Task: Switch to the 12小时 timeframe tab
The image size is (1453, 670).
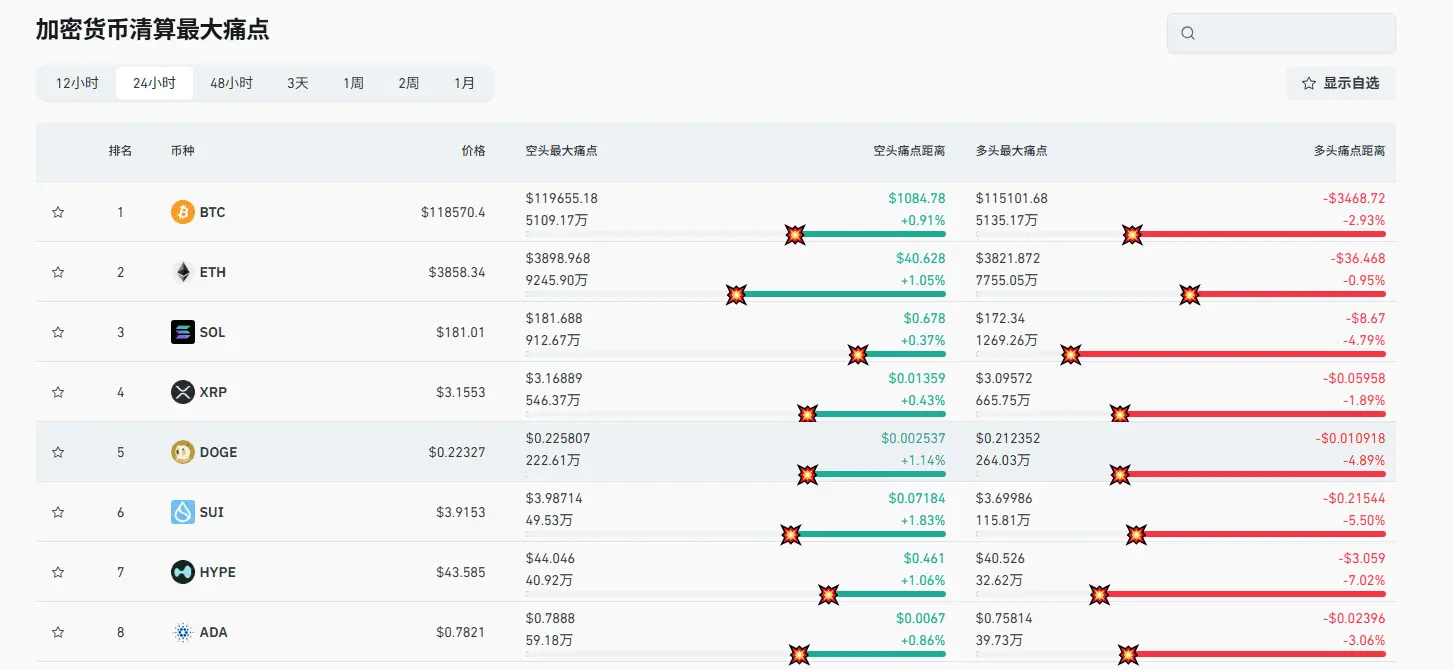Action: pyautogui.click(x=77, y=83)
